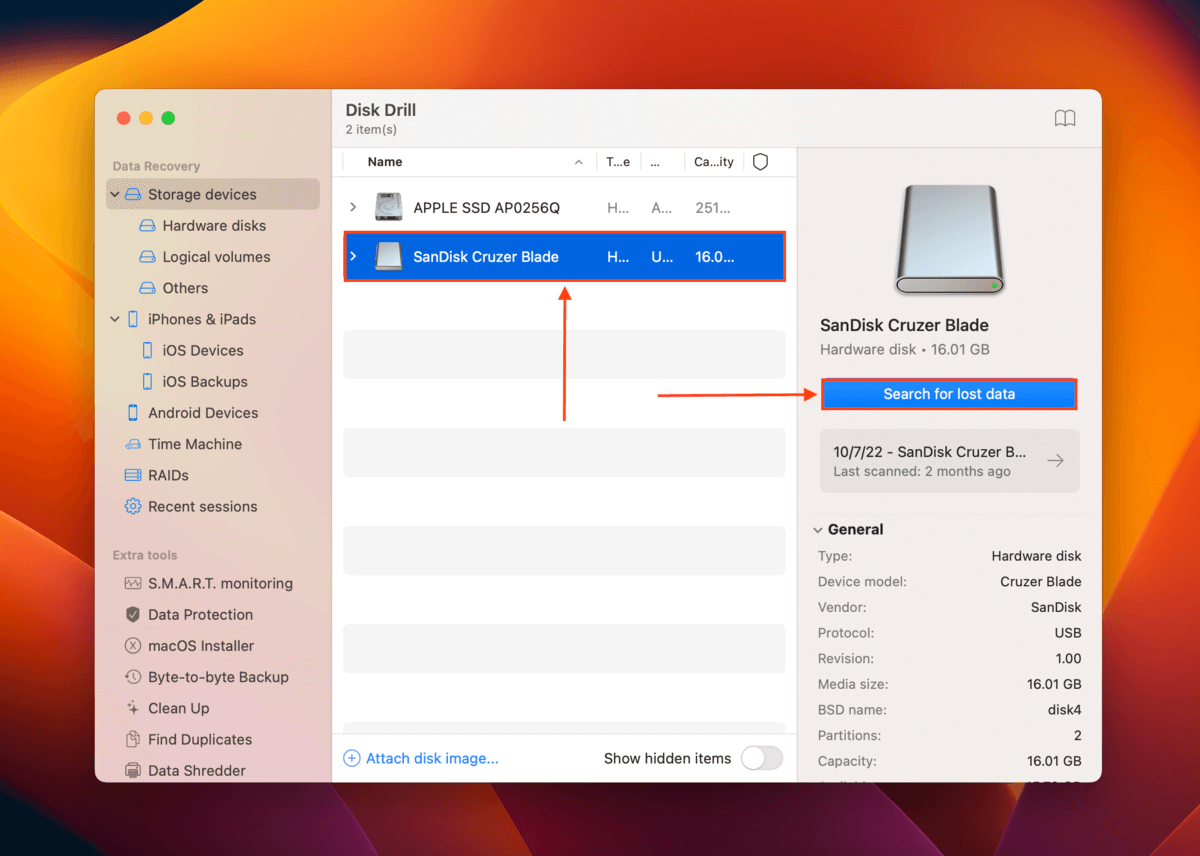Screen dimensions: 1200x856
Task: Expand the SanDisk Cruzer Blade row
Action: click(353, 257)
